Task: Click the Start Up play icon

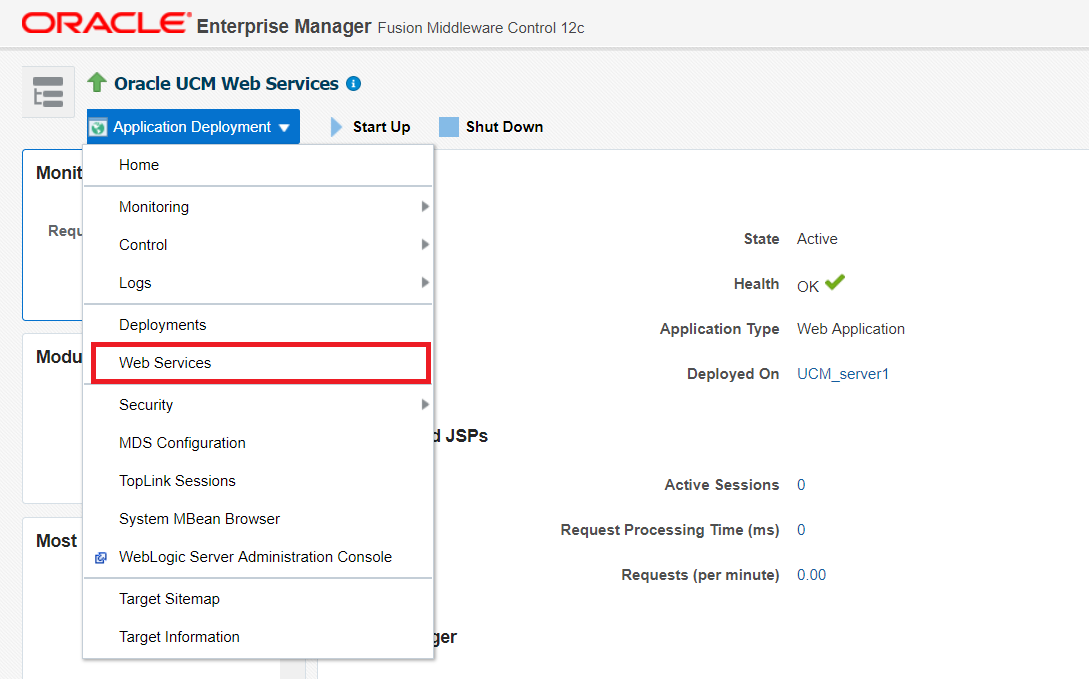Action: [x=336, y=127]
